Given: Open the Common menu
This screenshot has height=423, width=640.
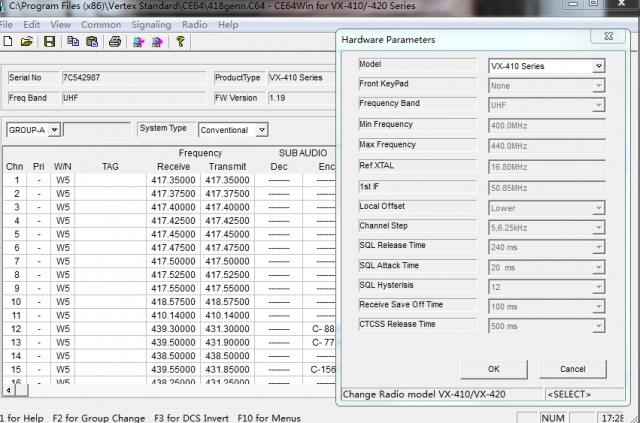Looking at the screenshot, I should point(101,24).
